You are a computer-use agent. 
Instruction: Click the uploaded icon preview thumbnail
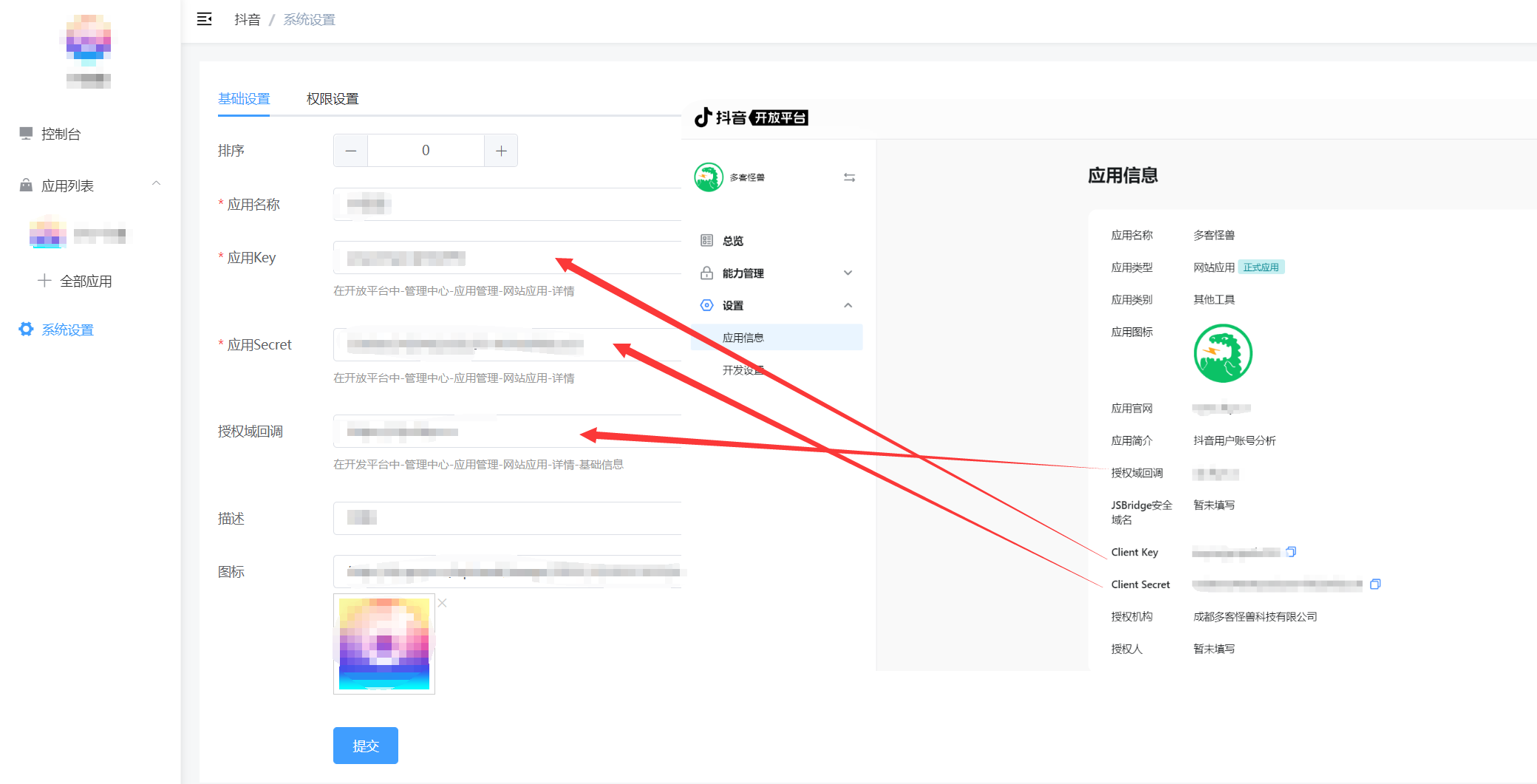point(384,644)
